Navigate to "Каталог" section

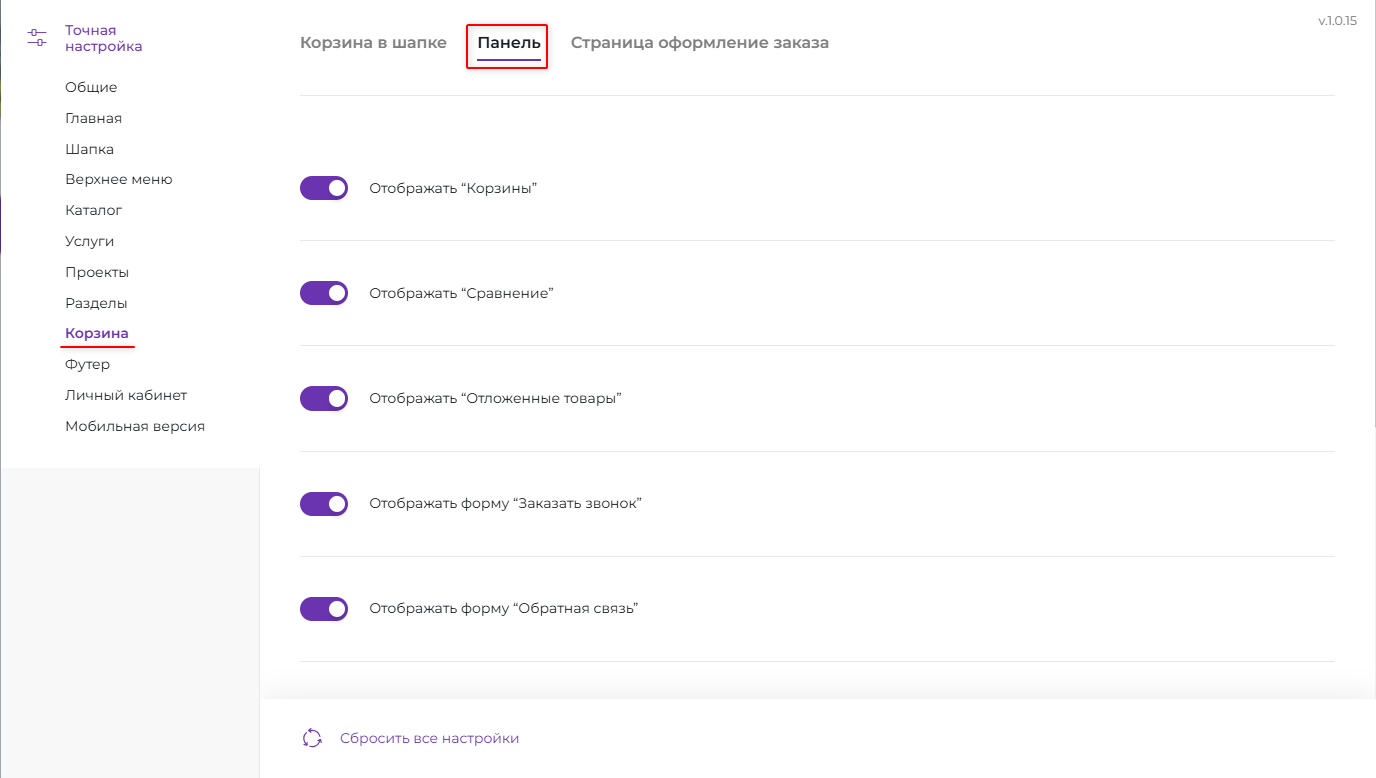(93, 210)
